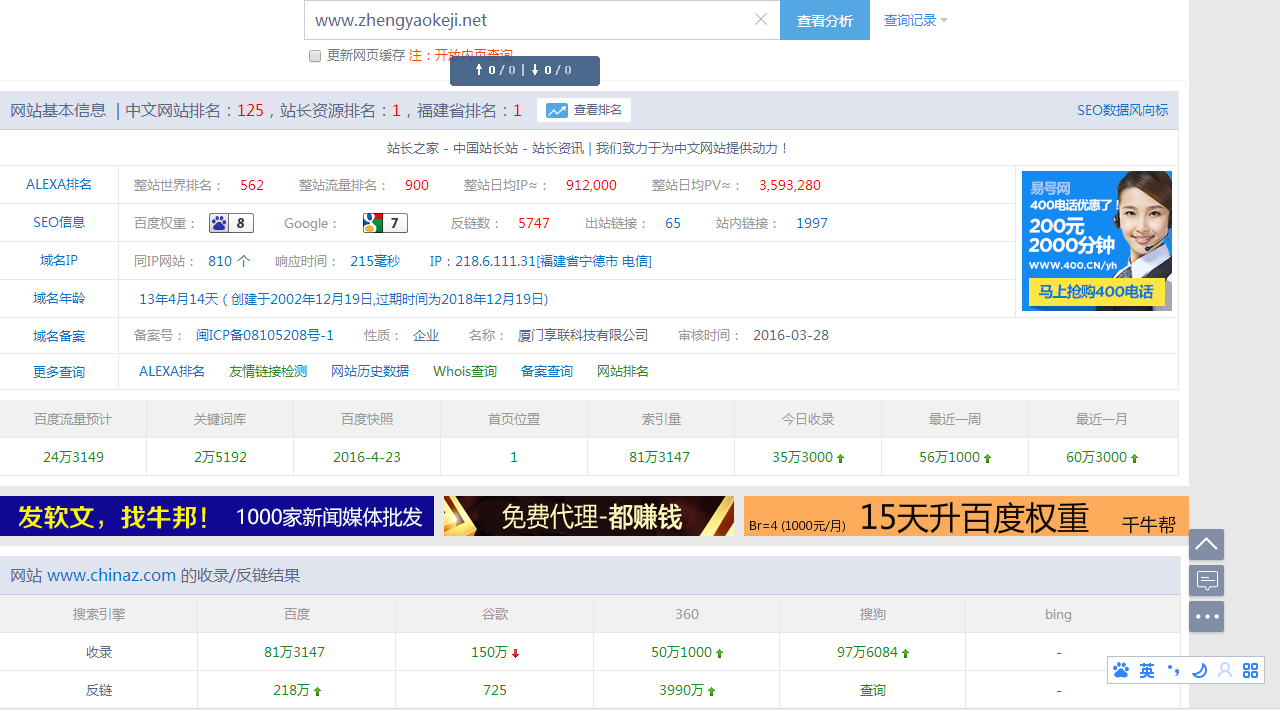Viewport: 1280px width, 711px height.
Task: Click same-IP sites count 810
Action: 220,261
